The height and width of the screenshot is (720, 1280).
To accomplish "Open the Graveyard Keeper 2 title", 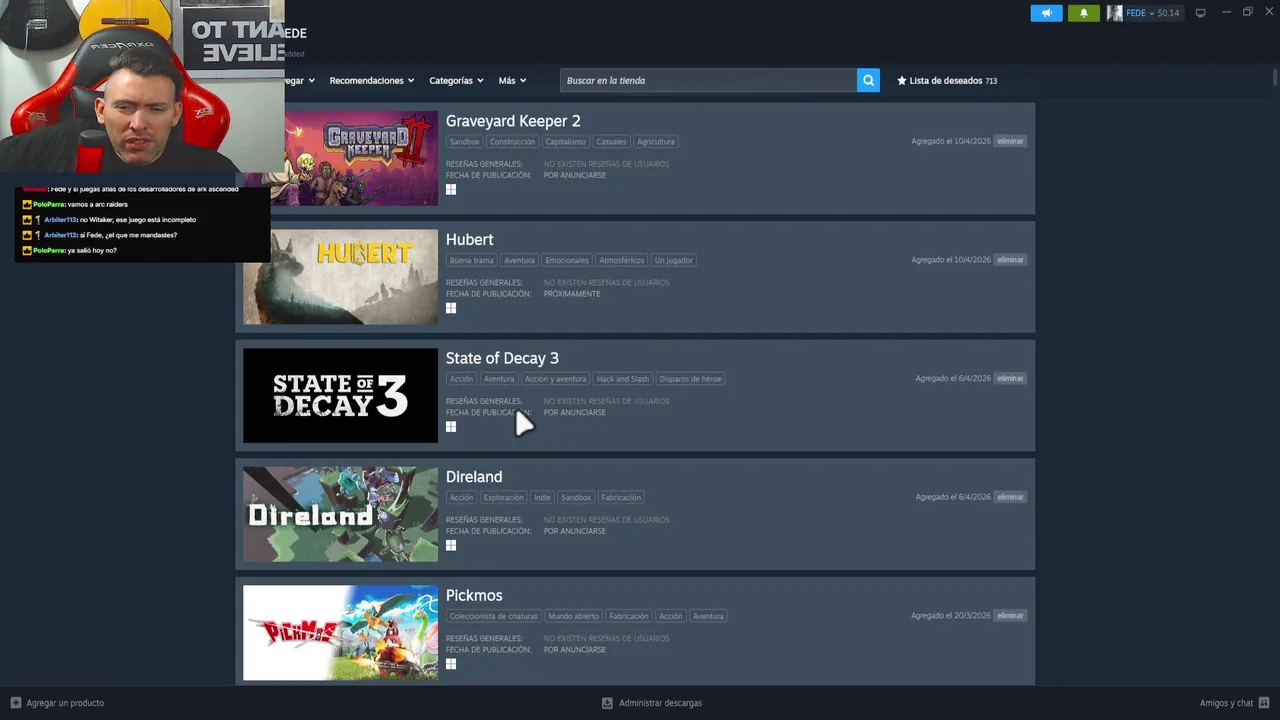I will (x=513, y=121).
